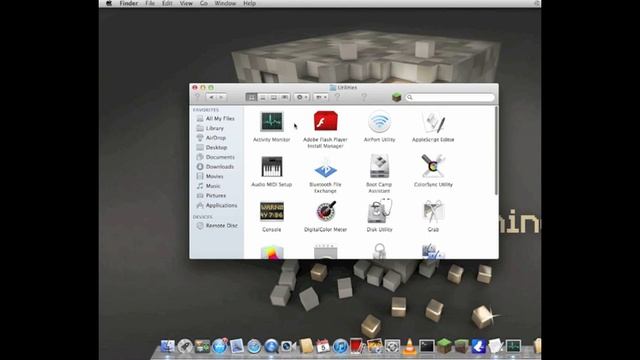
Task: Open the File menu
Action: pyautogui.click(x=150, y=3)
